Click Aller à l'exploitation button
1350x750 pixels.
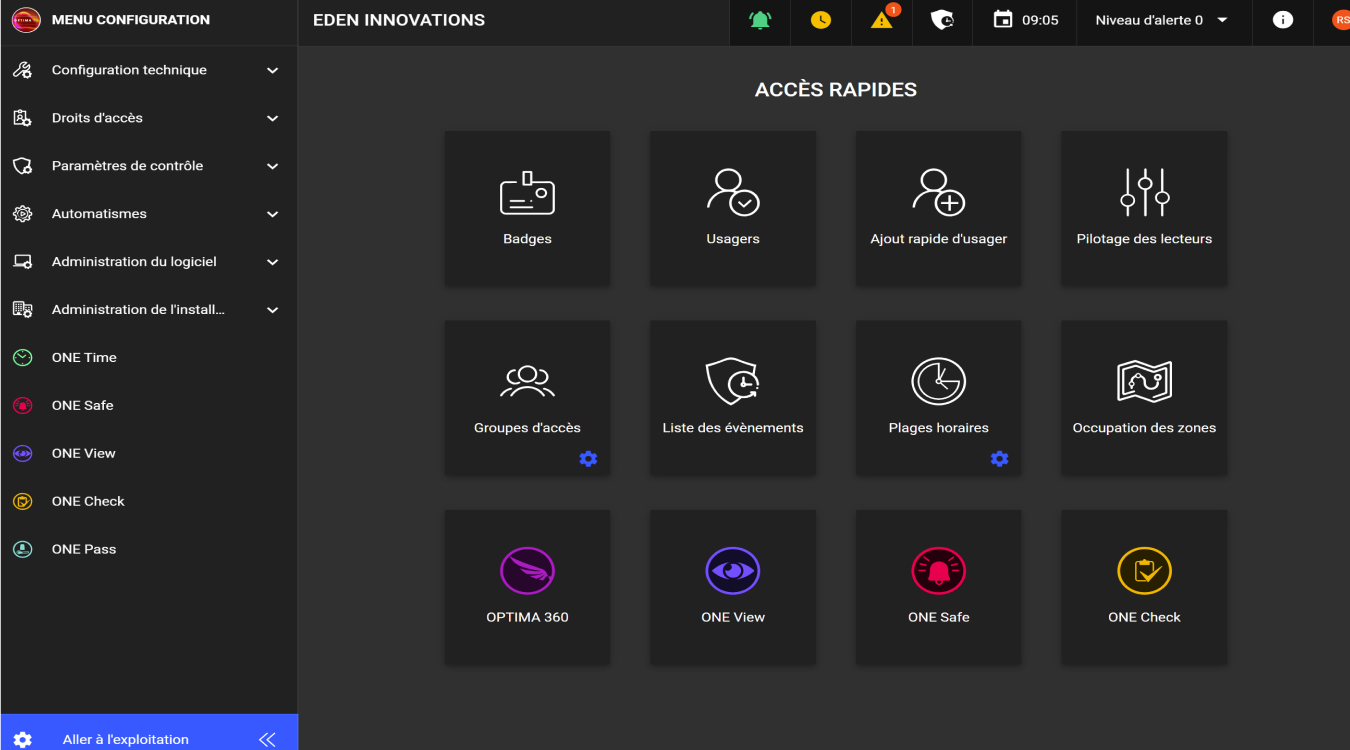[x=125, y=739]
